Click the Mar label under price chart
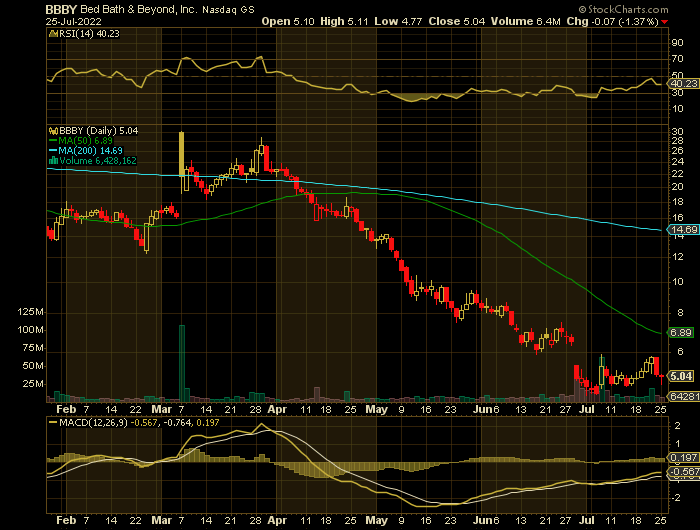Image resolution: width=700 pixels, height=530 pixels. (x=161, y=409)
